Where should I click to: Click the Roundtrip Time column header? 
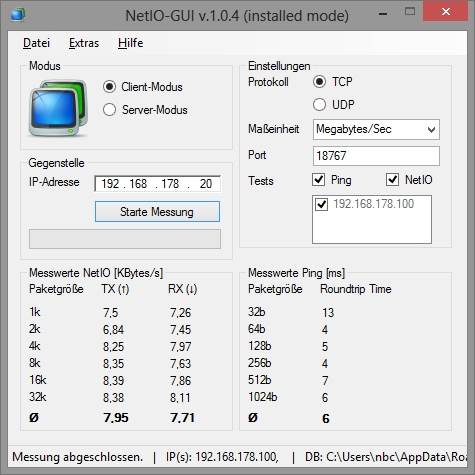(x=356, y=289)
